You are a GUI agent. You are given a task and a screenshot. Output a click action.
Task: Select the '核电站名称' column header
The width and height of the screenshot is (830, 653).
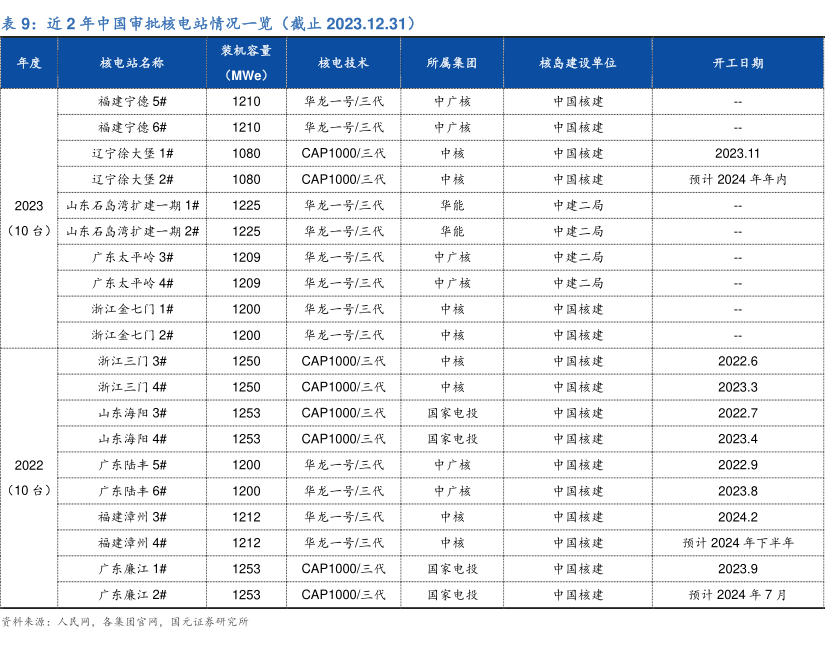click(132, 63)
